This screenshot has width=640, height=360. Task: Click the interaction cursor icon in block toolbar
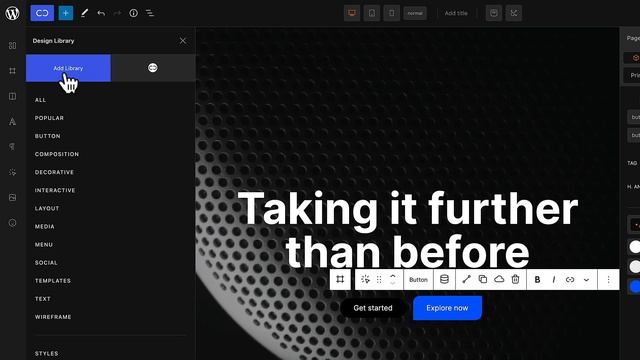[365, 280]
